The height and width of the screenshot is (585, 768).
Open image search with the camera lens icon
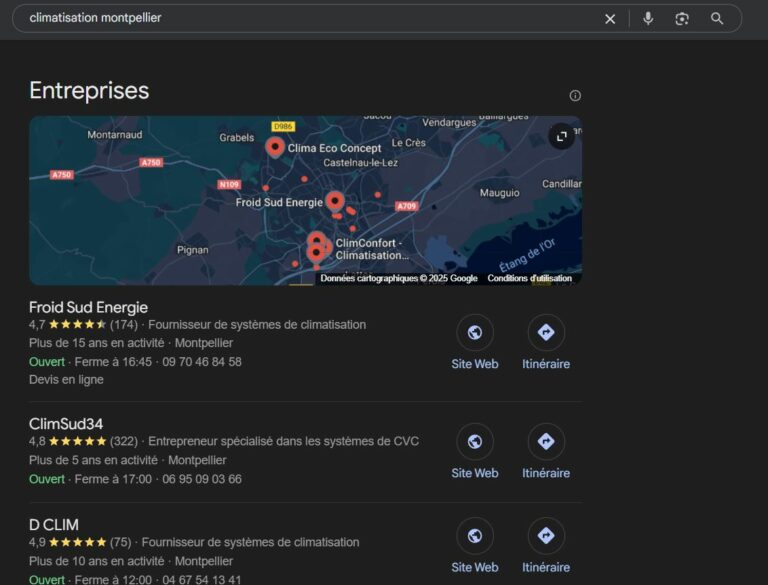tap(682, 19)
